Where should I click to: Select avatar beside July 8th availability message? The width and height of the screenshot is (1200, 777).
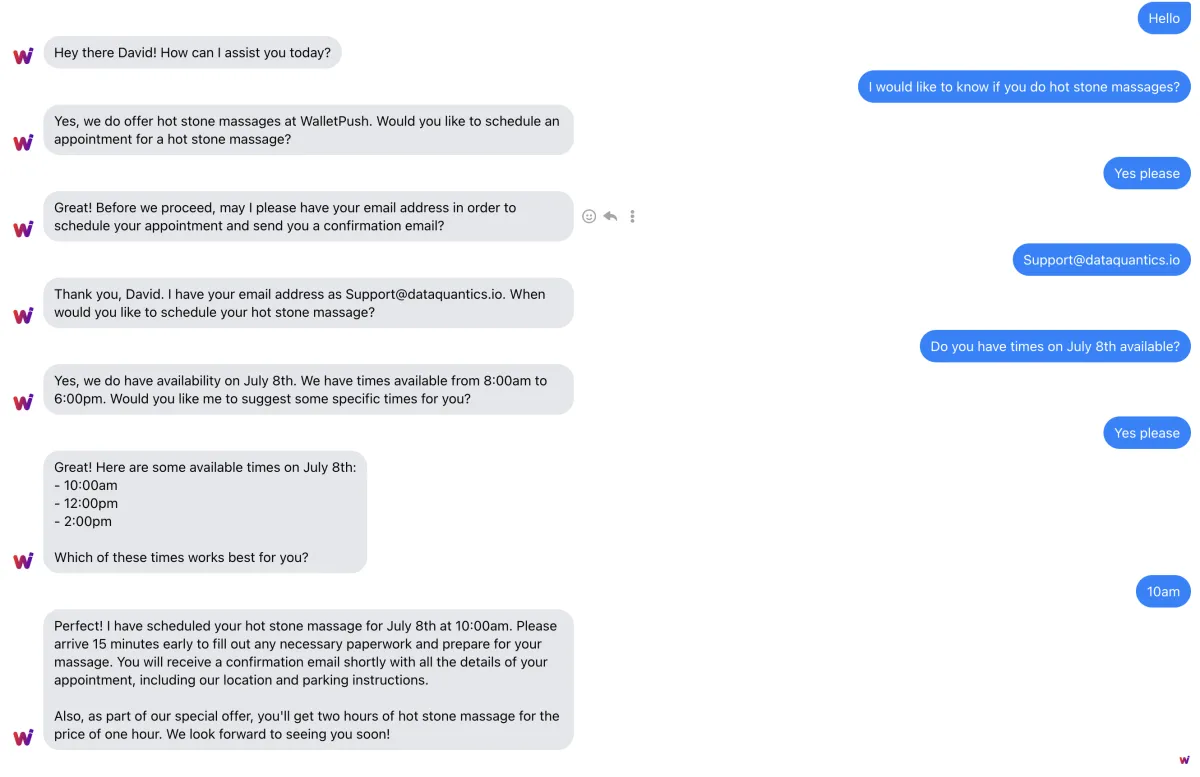pos(23,402)
